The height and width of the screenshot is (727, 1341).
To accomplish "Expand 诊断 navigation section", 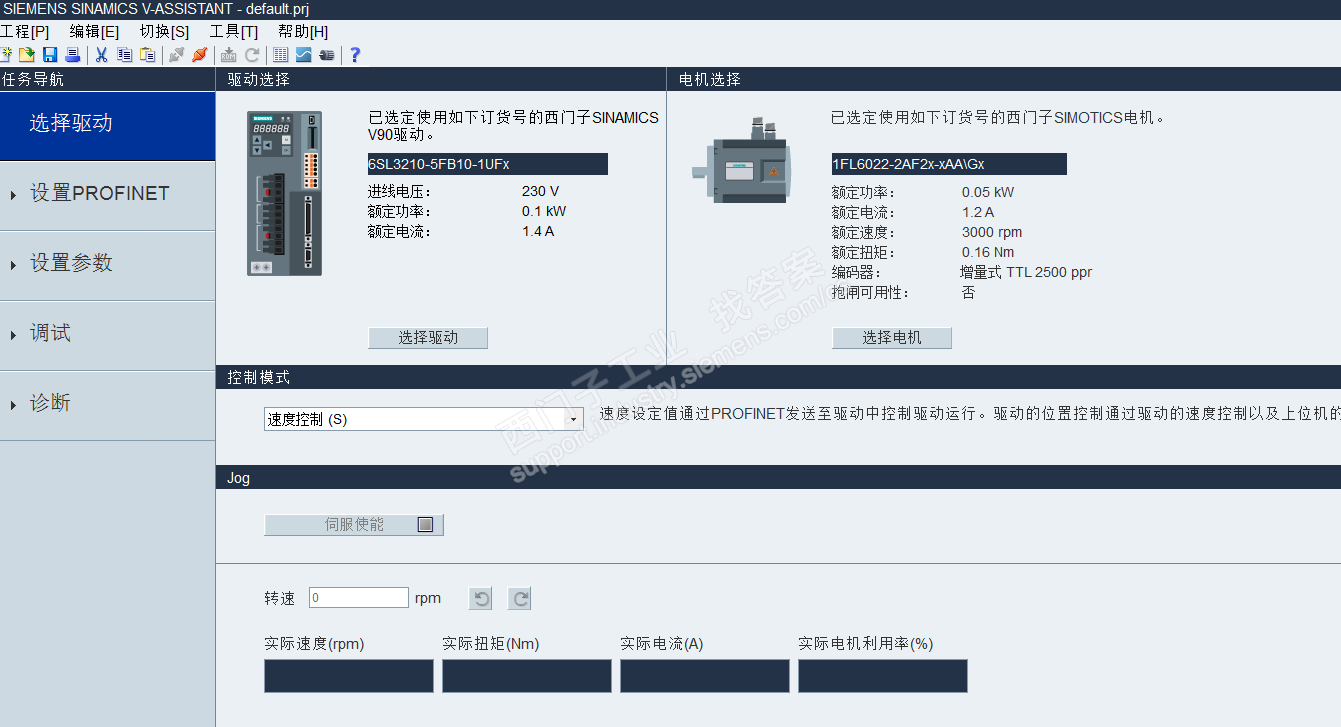I will click(107, 405).
